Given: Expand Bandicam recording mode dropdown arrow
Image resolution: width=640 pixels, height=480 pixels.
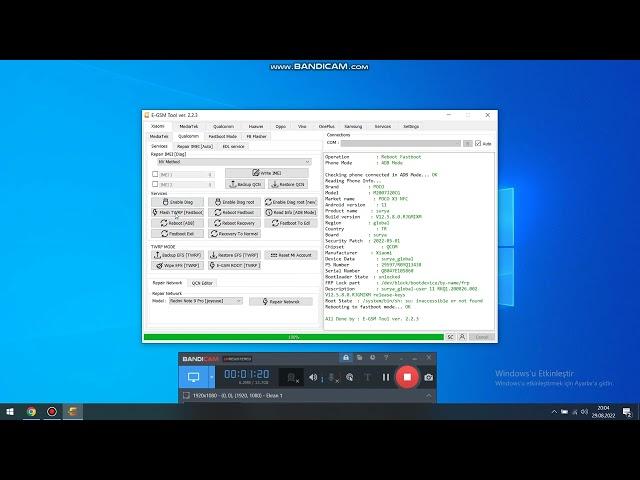Looking at the screenshot, I should [x=211, y=377].
